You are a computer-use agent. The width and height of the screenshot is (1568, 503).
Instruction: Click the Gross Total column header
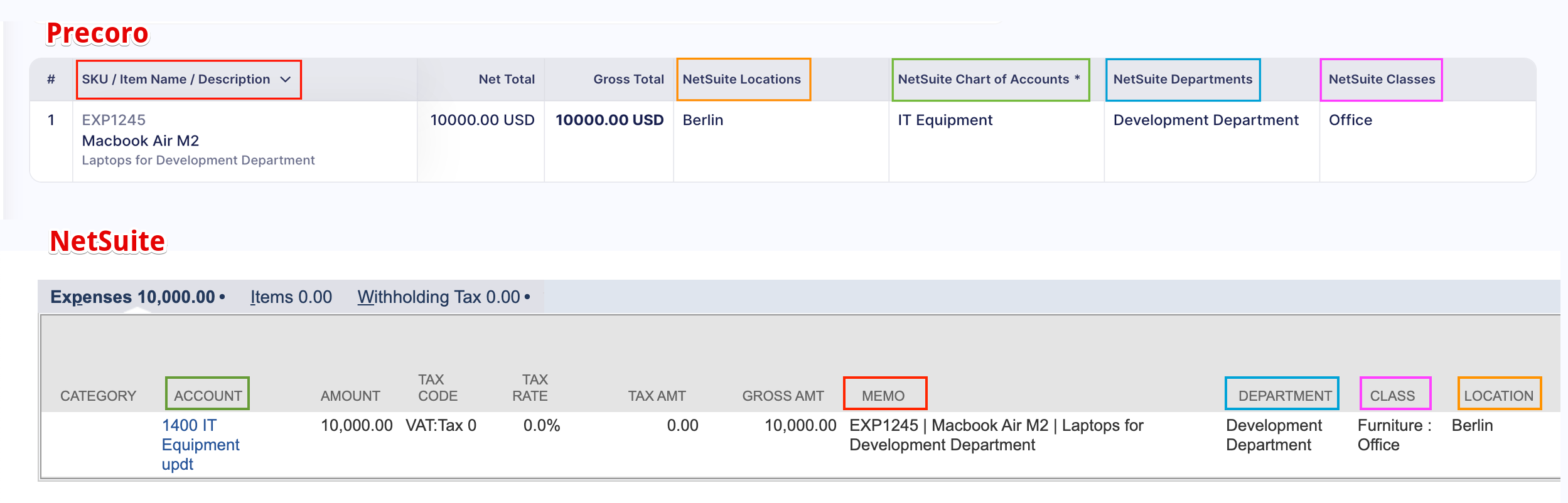point(628,80)
